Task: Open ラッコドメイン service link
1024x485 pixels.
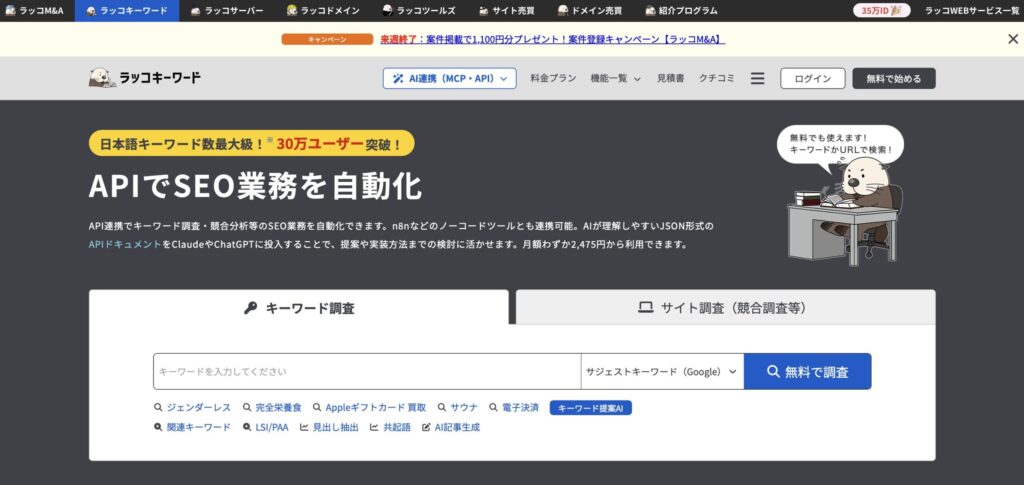Action: [x=323, y=10]
